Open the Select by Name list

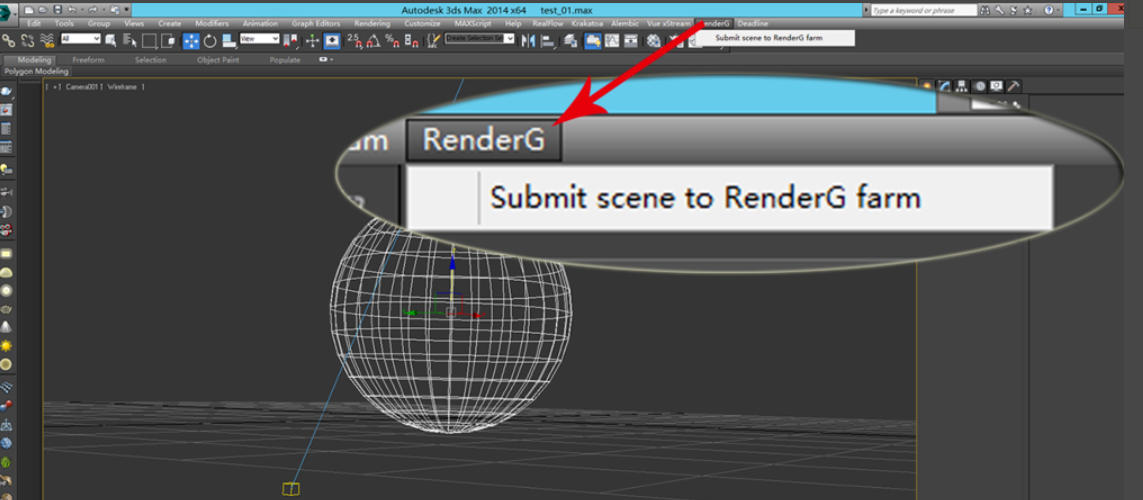pos(130,40)
